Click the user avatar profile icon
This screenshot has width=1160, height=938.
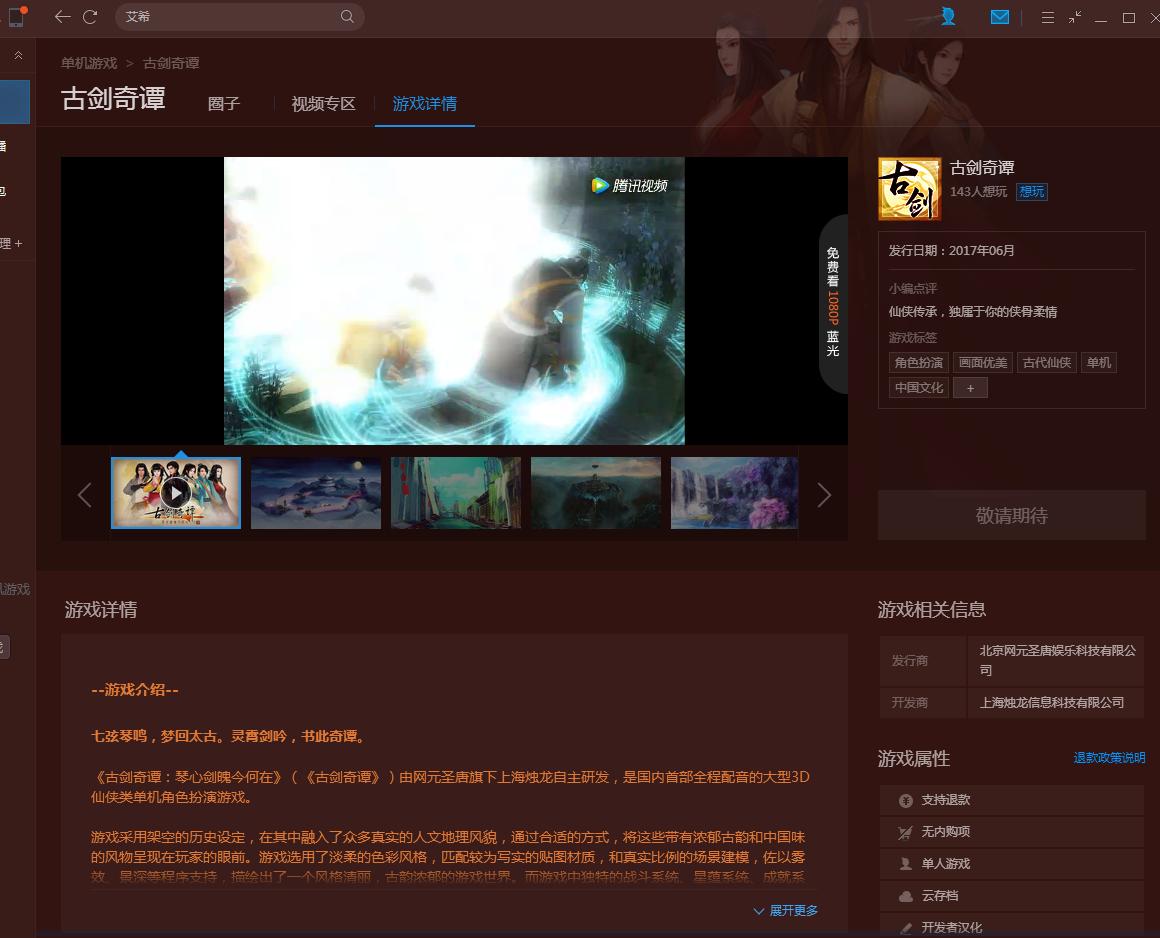pos(947,17)
